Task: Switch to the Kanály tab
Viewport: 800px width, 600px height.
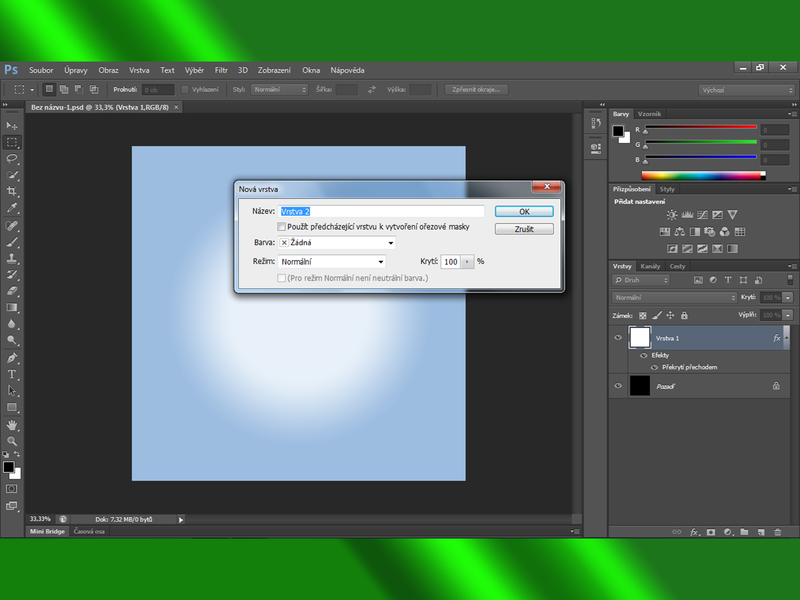Action: point(650,266)
